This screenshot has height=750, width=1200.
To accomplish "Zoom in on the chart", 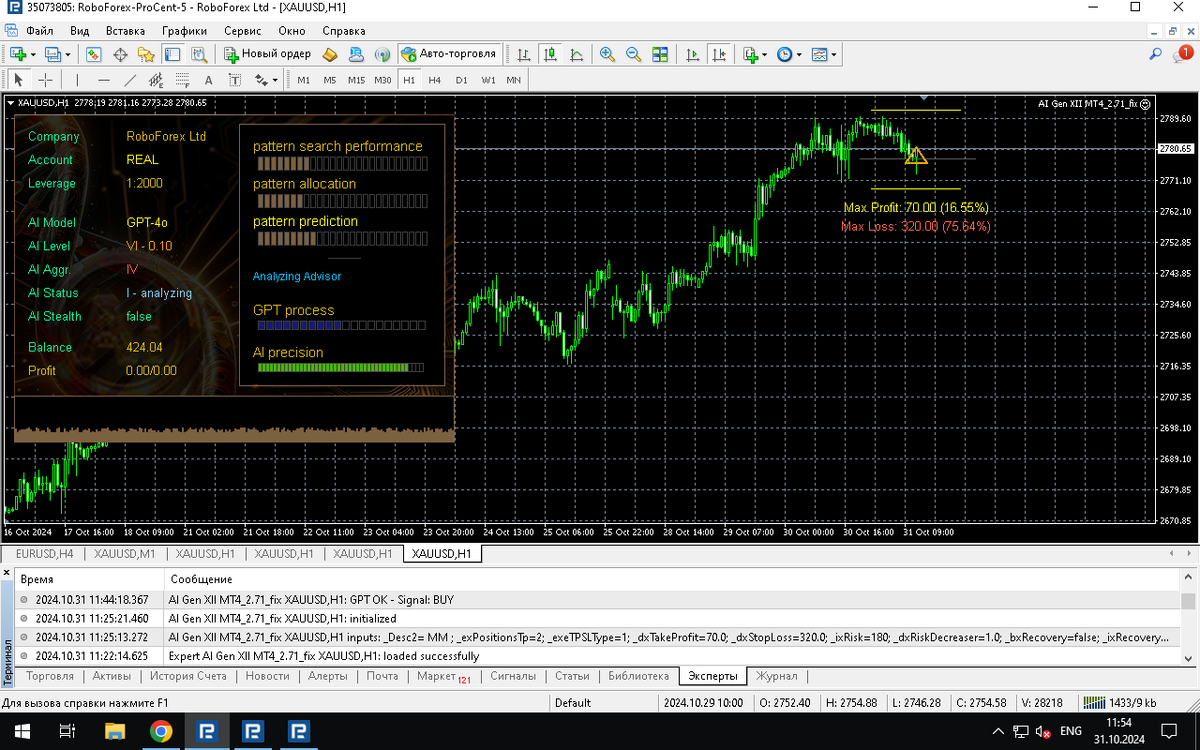I will 607,54.
